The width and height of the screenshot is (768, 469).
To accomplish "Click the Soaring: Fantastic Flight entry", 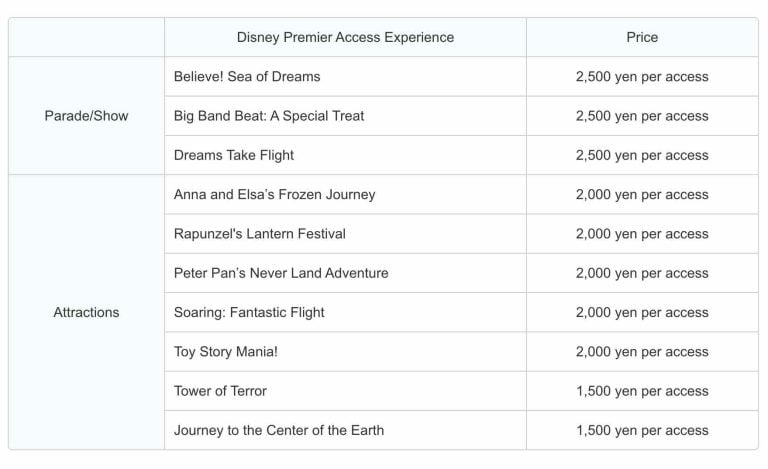I will tap(249, 312).
